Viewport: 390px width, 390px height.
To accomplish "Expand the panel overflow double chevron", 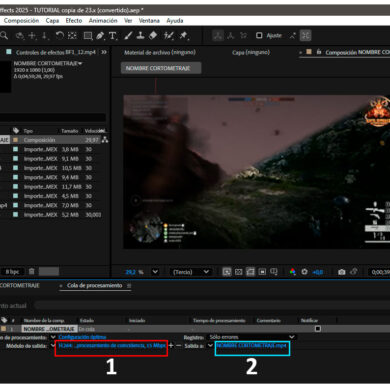I will [x=104, y=52].
